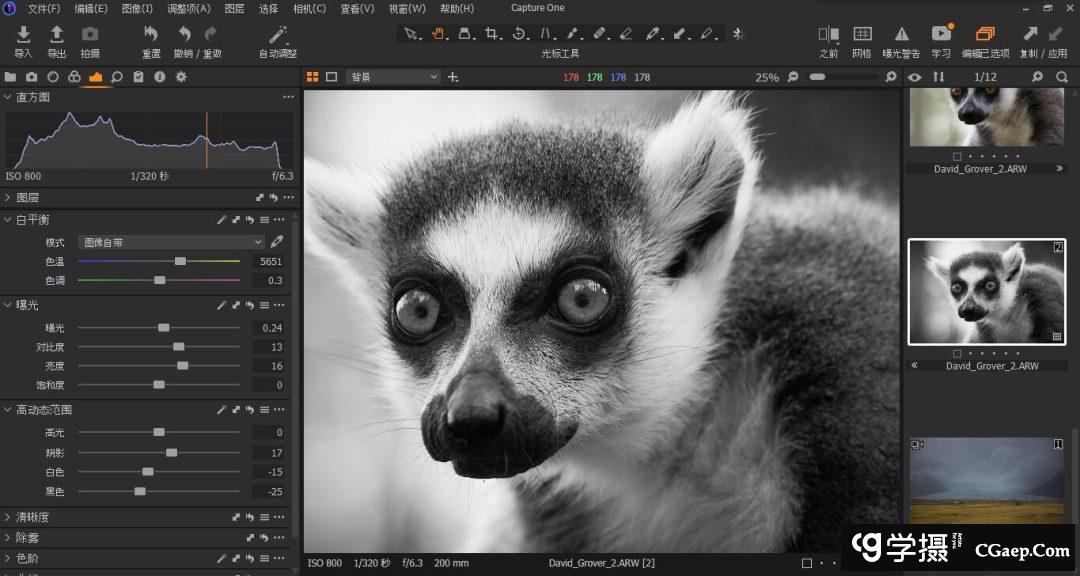
Task: Collapse the 高动态范围 panel
Action: point(9,410)
